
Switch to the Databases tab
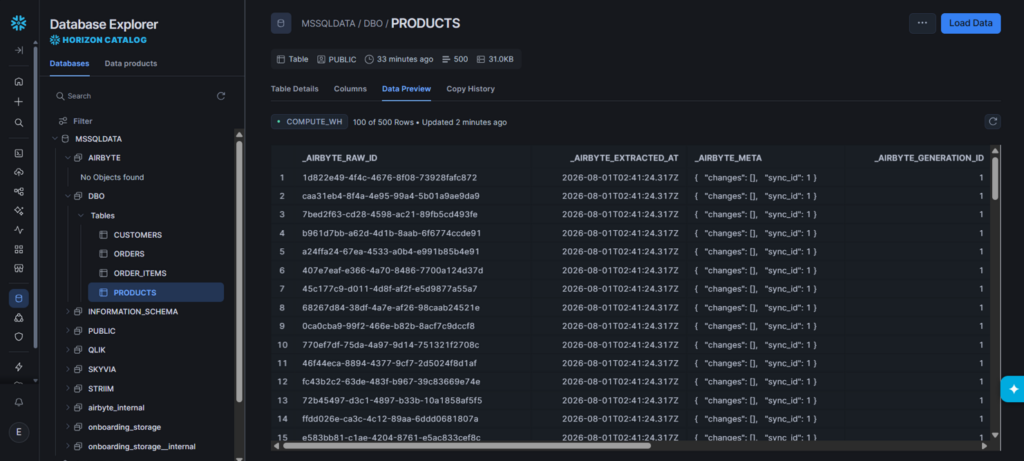69,63
